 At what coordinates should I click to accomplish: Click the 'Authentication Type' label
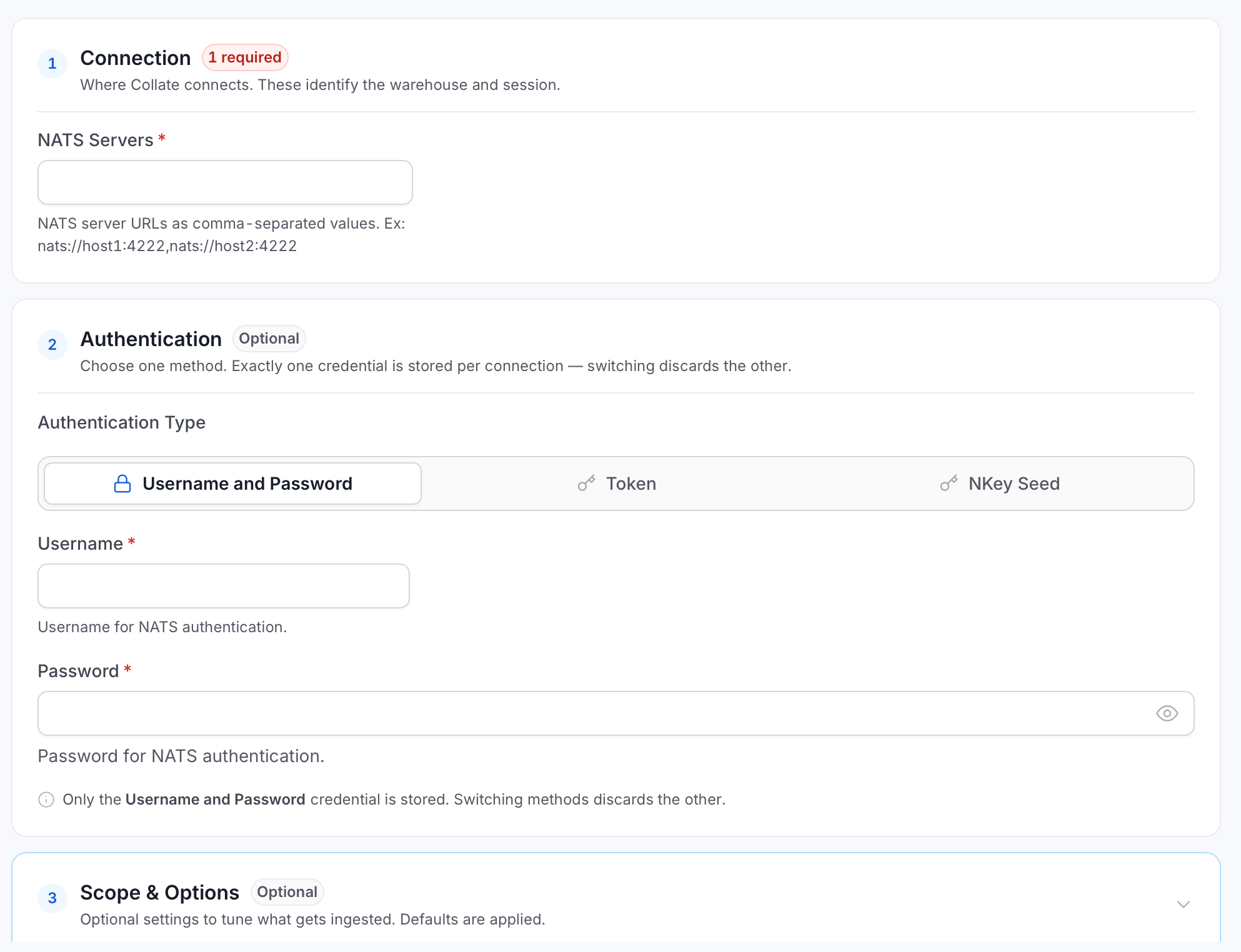(x=122, y=422)
